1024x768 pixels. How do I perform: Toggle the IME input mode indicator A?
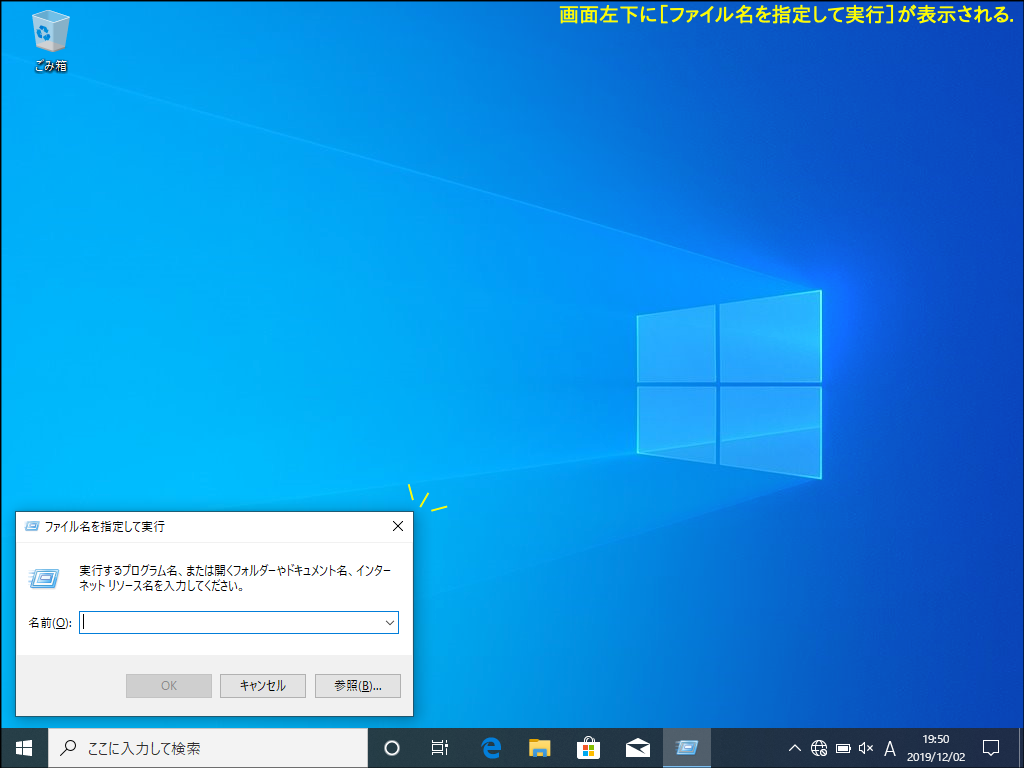click(x=890, y=748)
